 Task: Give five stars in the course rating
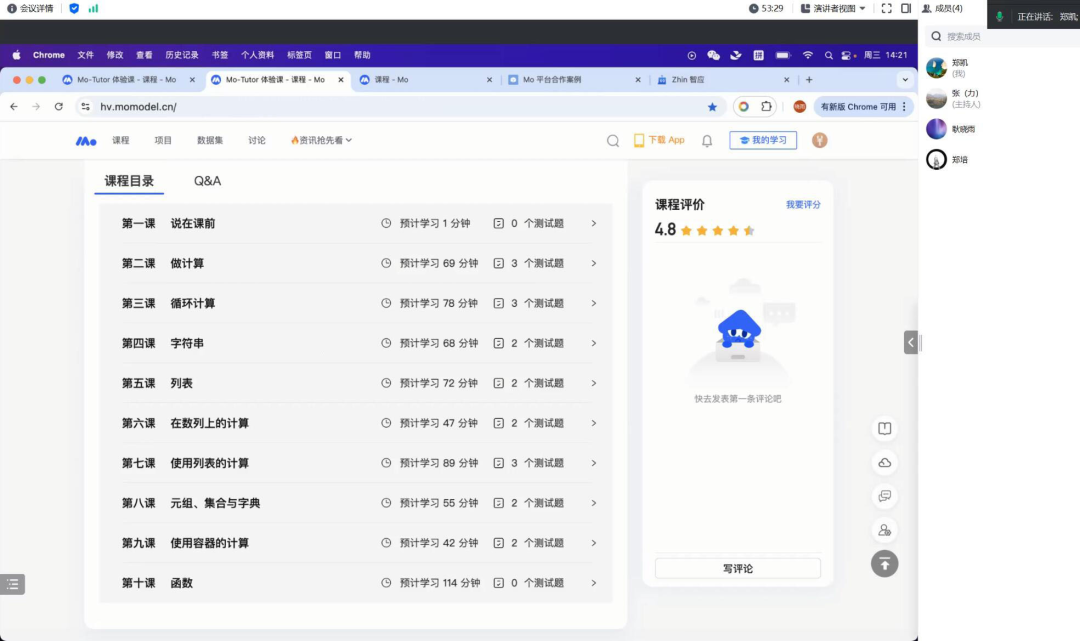(746, 230)
